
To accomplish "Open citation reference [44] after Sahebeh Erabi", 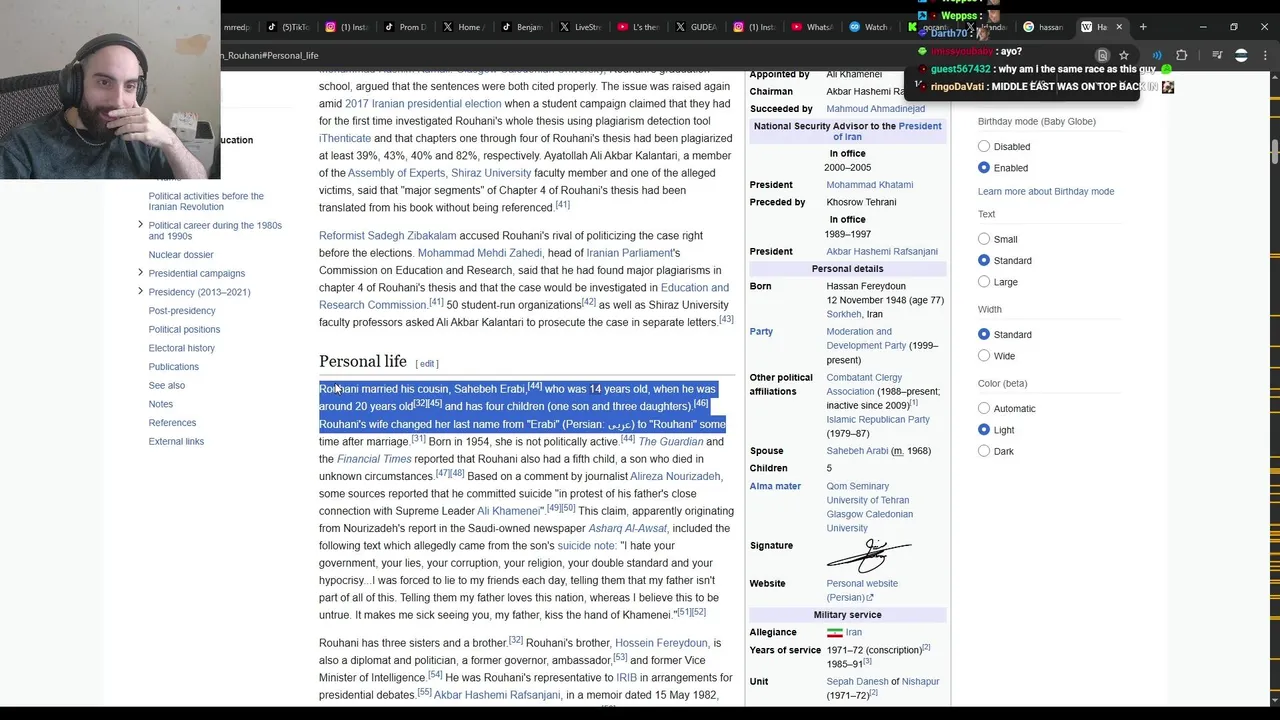I will point(535,386).
